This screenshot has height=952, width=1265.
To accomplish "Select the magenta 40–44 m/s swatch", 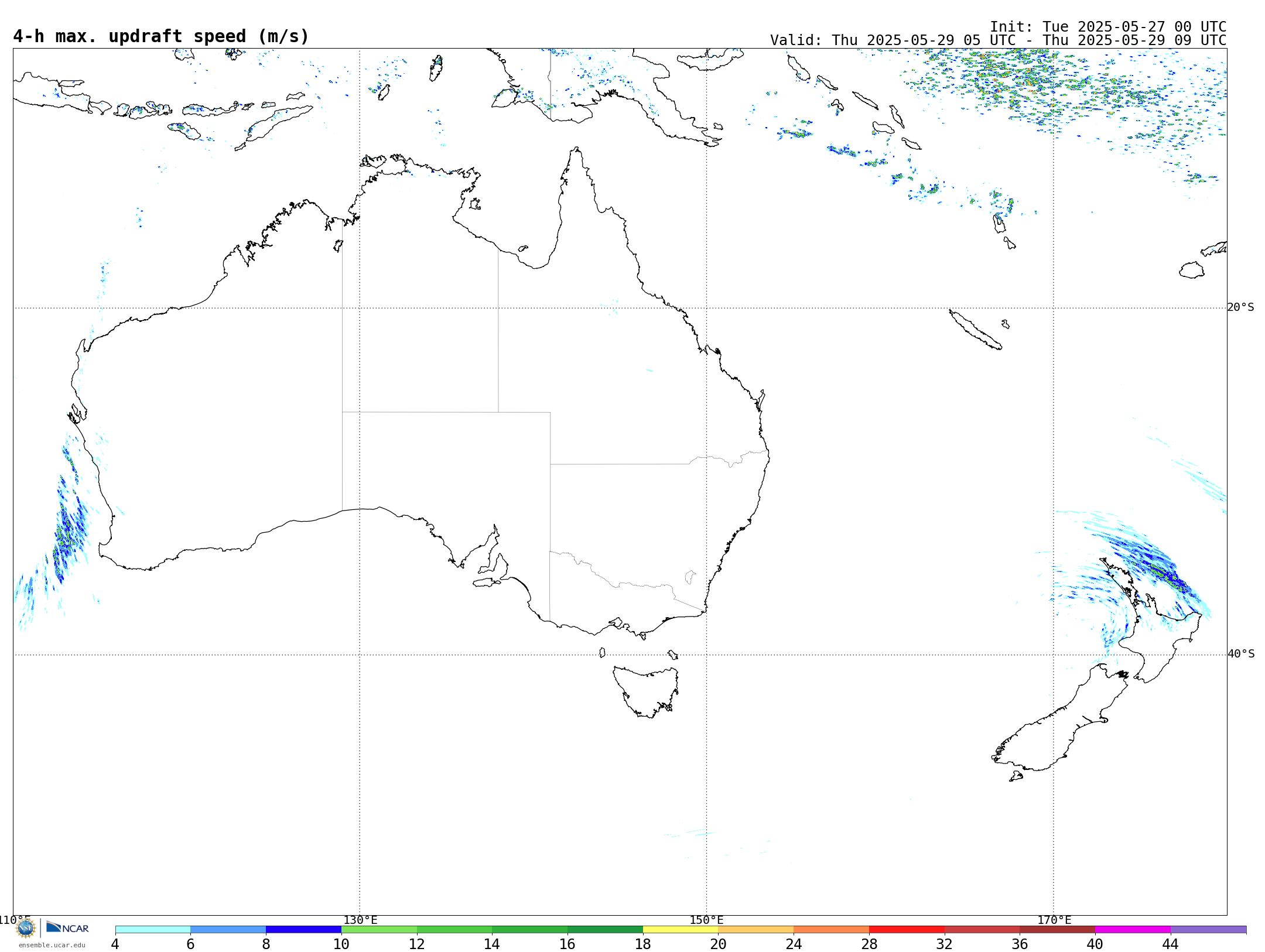I will point(1133,930).
